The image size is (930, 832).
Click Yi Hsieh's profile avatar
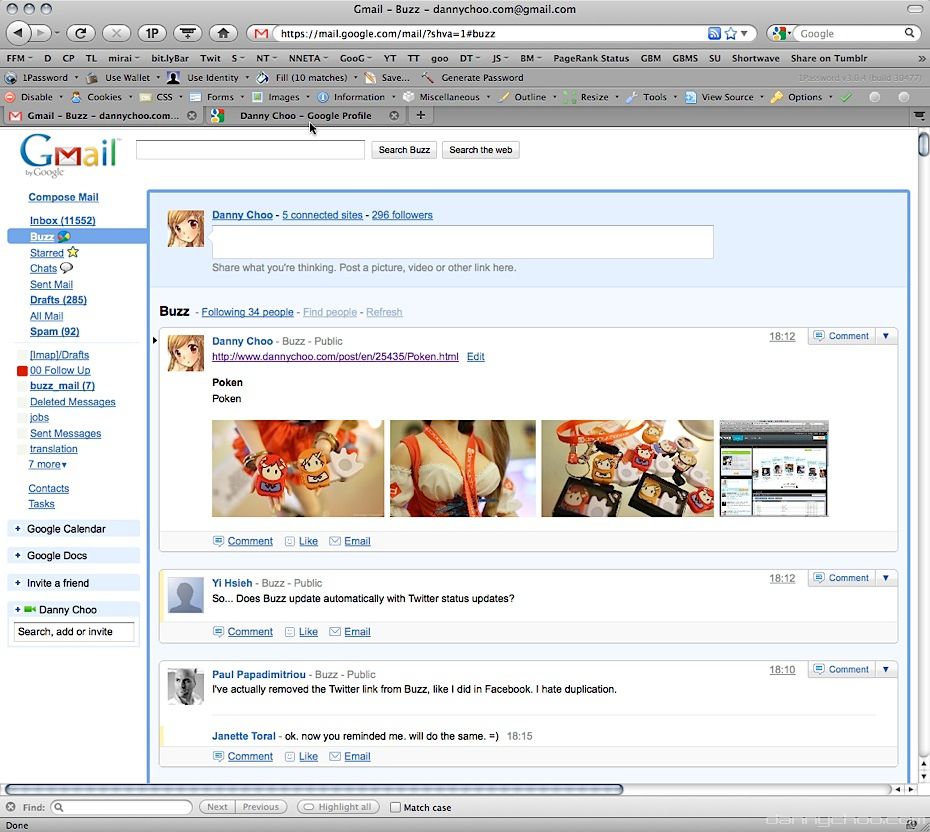(x=186, y=595)
